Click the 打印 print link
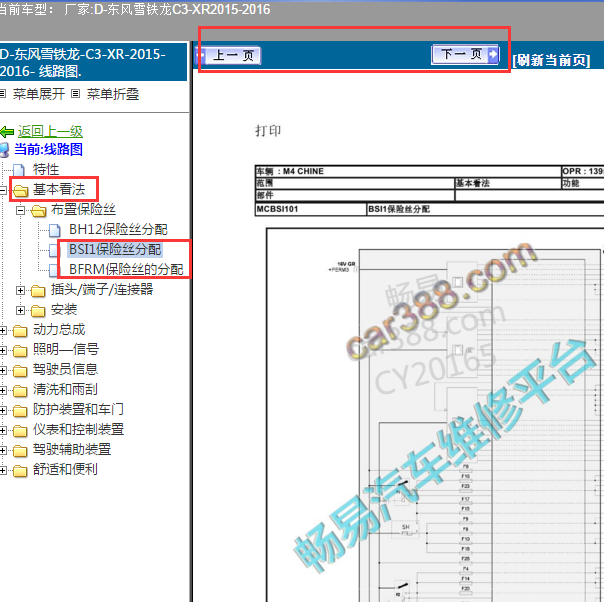The width and height of the screenshot is (604, 602). pyautogui.click(x=268, y=131)
